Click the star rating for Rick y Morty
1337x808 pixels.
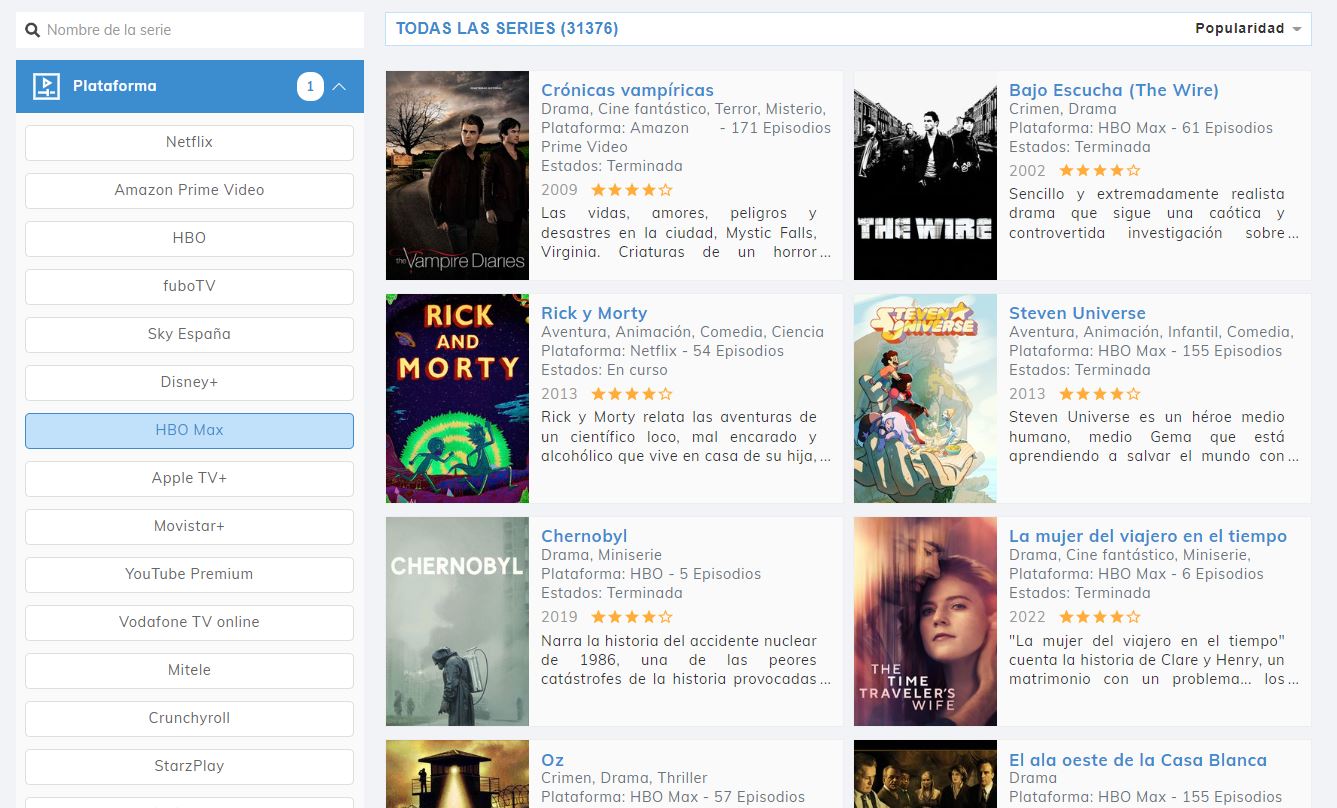pyautogui.click(x=631, y=394)
